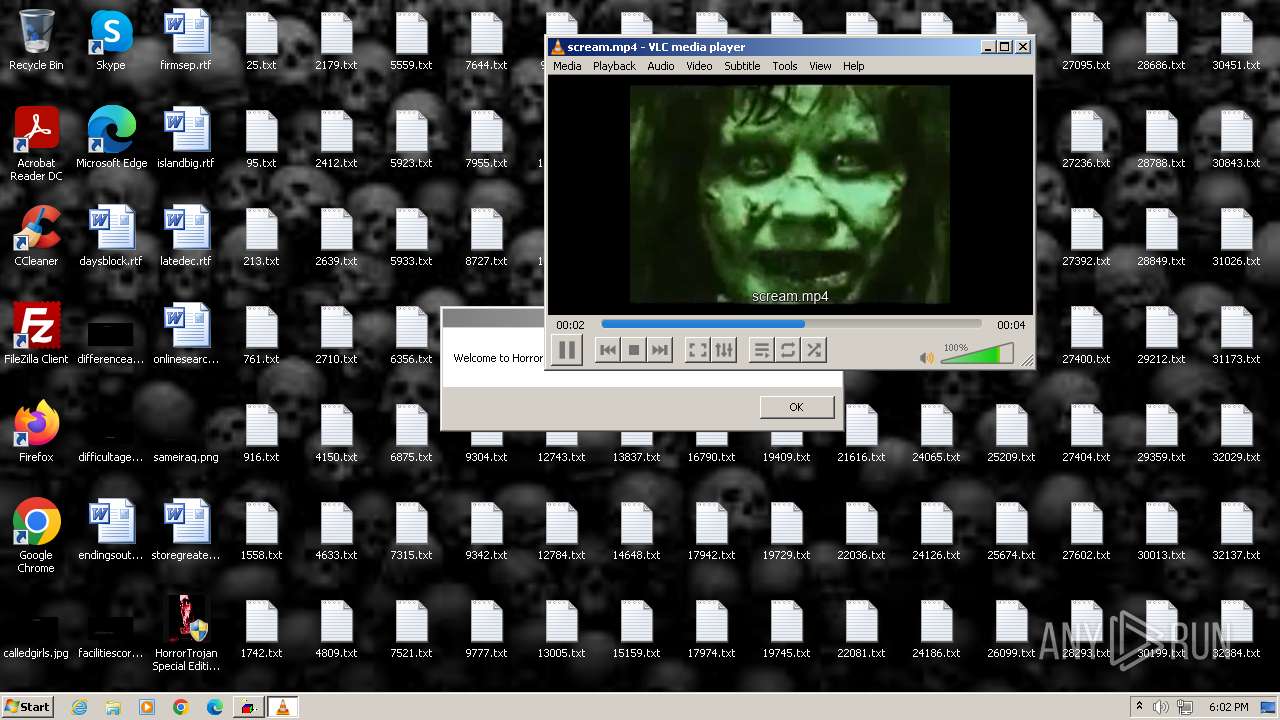Adjust the VLC volume slider
The width and height of the screenshot is (1280, 720).
click(x=977, y=354)
